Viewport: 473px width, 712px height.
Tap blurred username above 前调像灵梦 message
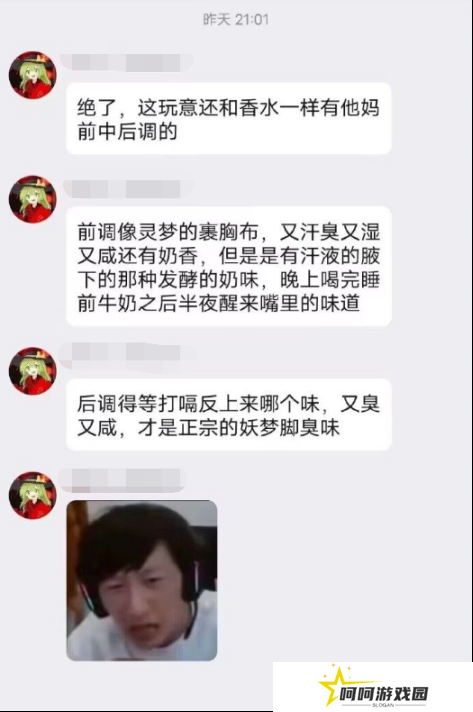[x=126, y=189]
